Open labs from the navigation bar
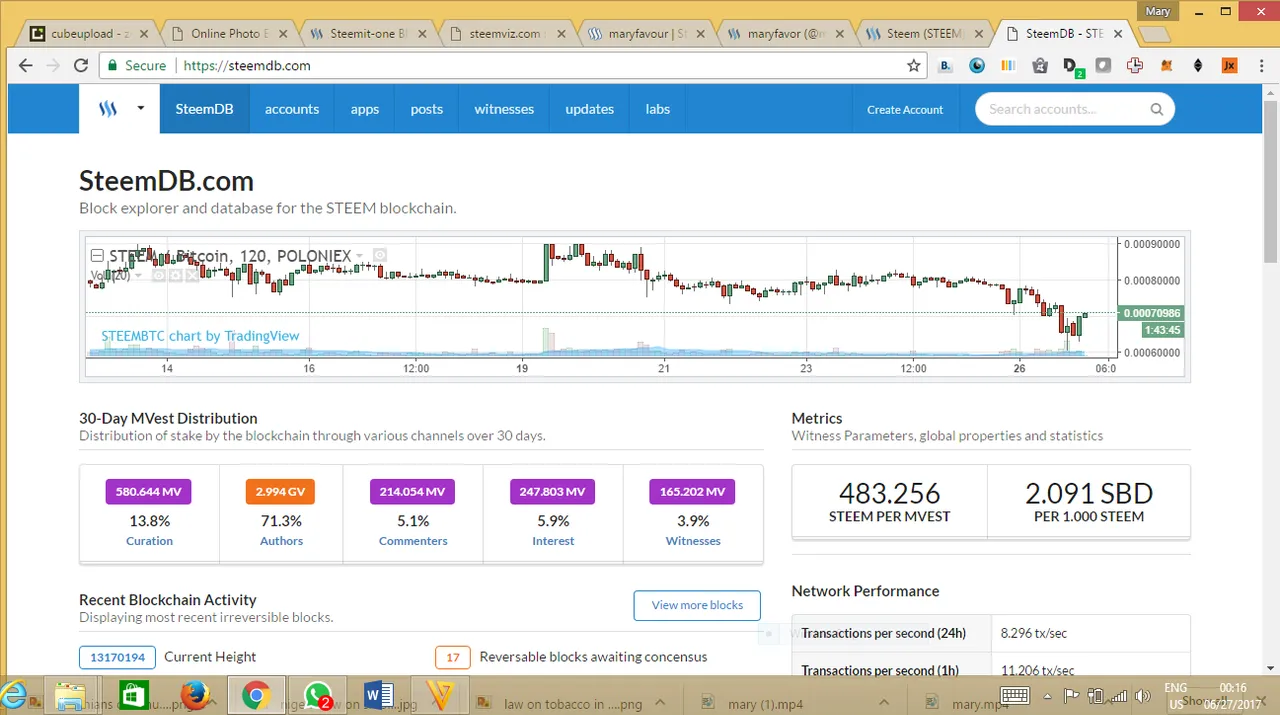Viewport: 1280px width, 715px height. [658, 109]
